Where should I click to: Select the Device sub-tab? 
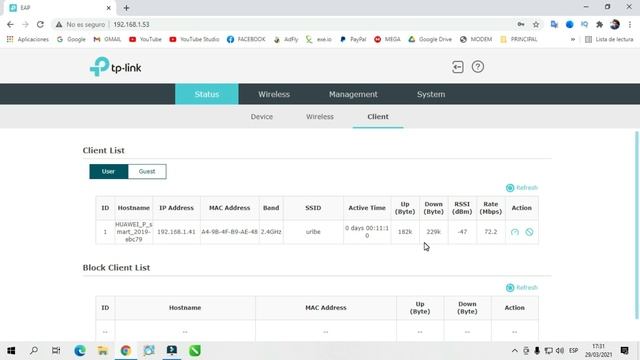262,117
